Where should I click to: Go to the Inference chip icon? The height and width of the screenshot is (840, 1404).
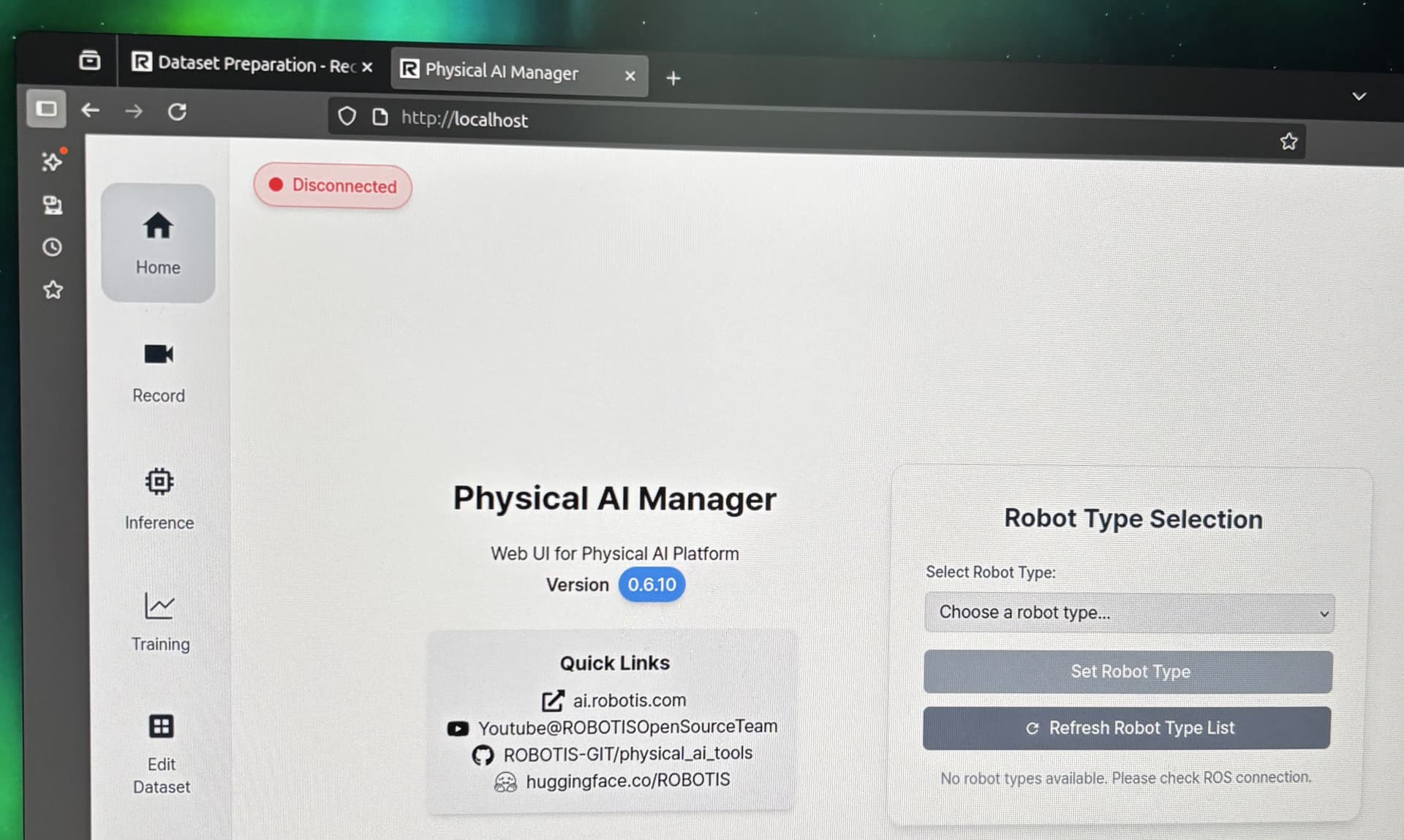(159, 482)
